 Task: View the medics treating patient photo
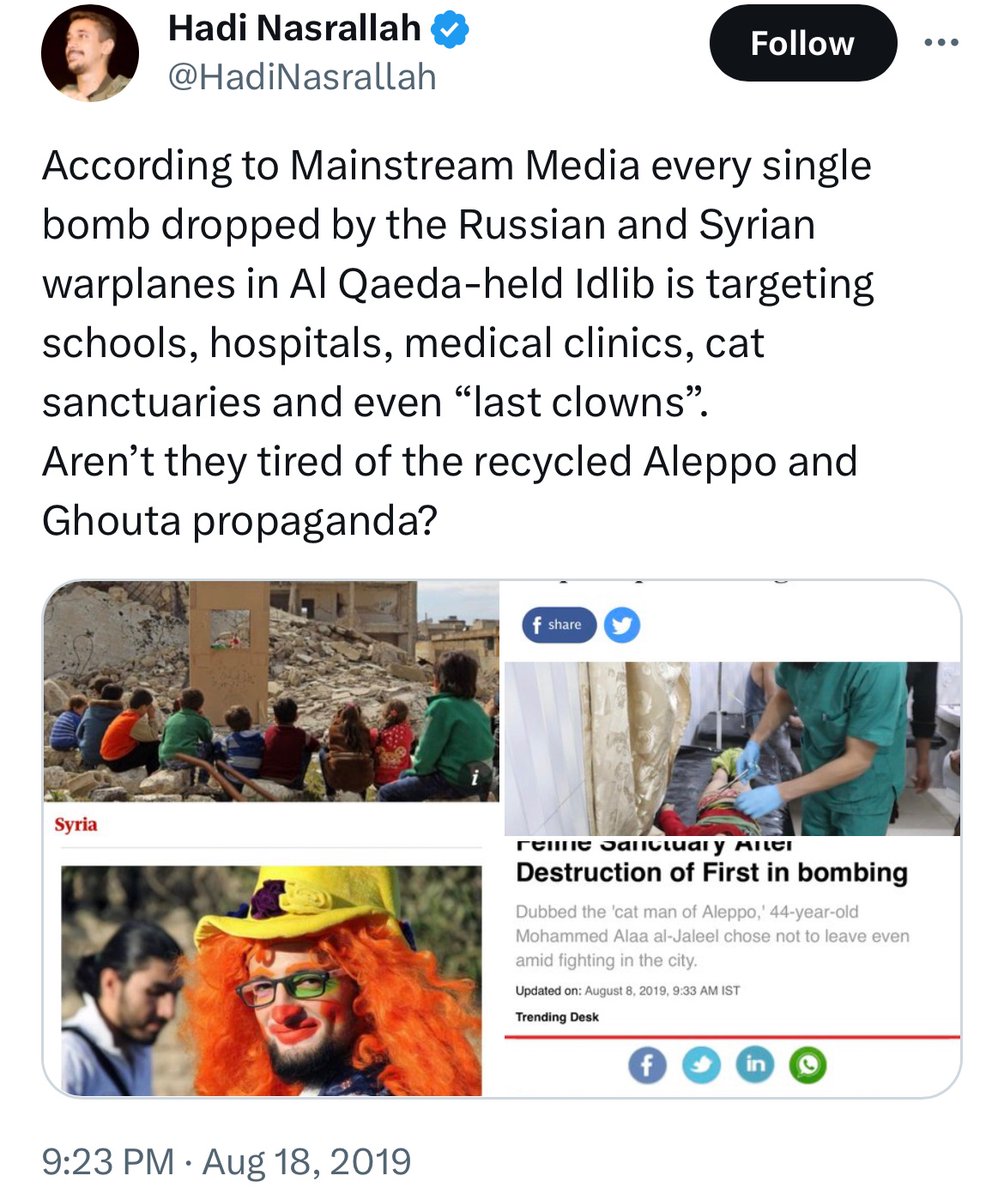[x=732, y=748]
